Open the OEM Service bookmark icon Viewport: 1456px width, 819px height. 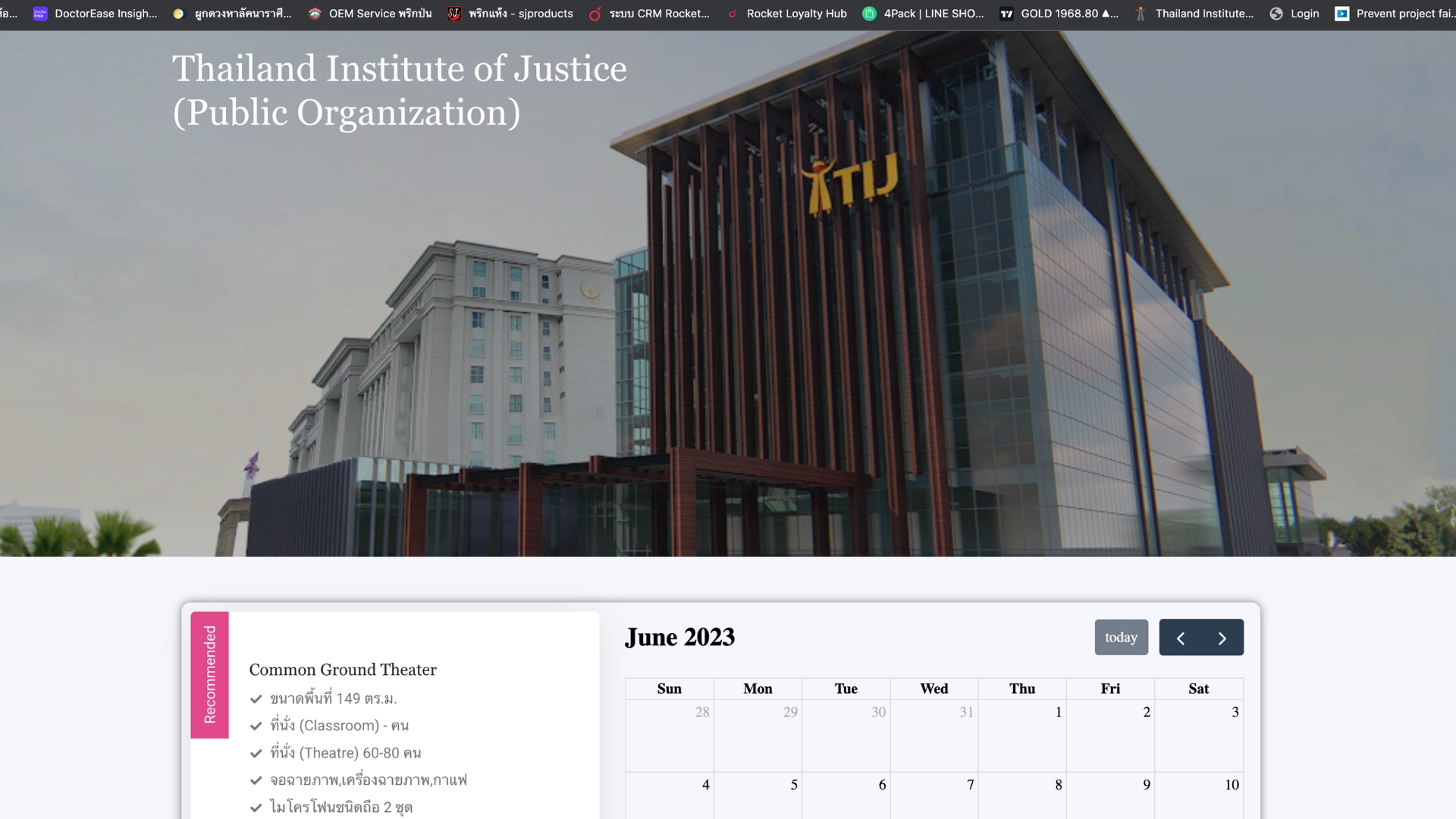point(315,14)
